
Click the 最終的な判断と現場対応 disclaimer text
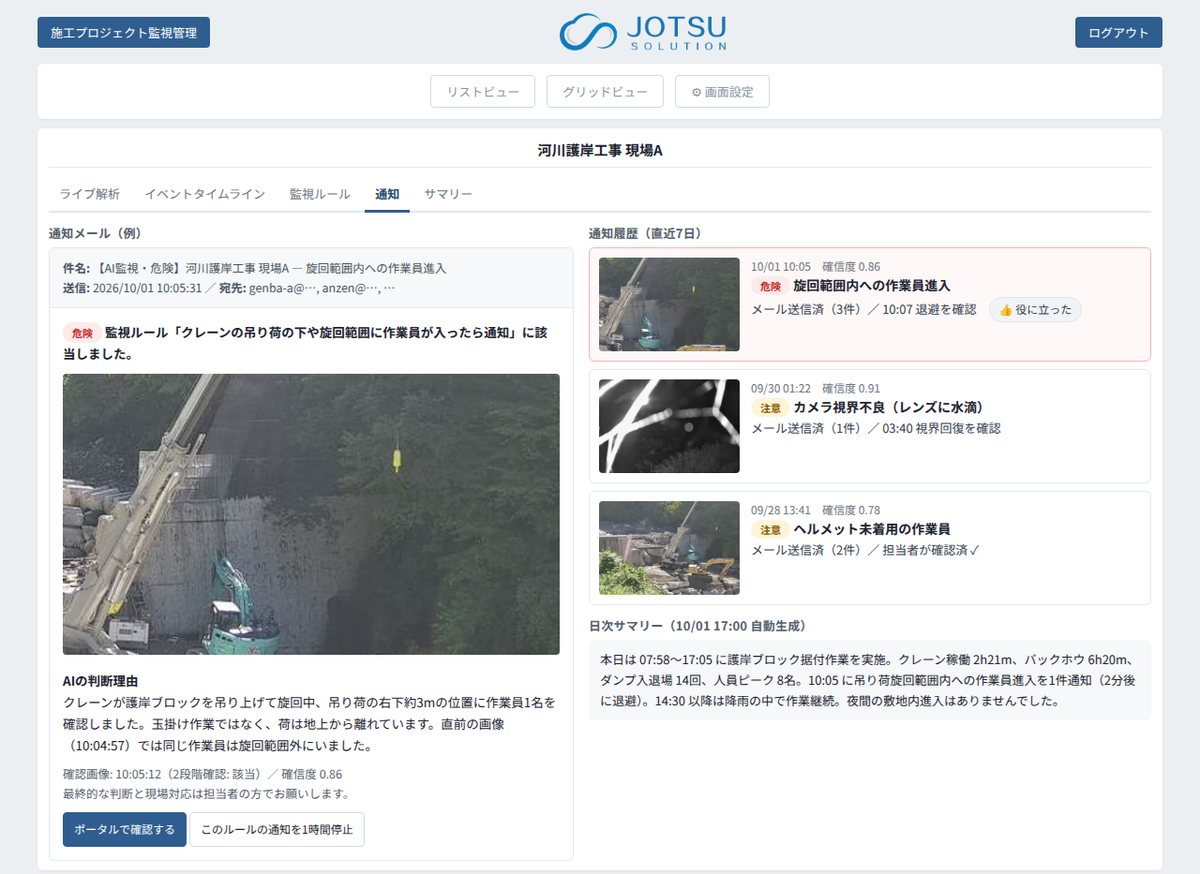coord(205,794)
